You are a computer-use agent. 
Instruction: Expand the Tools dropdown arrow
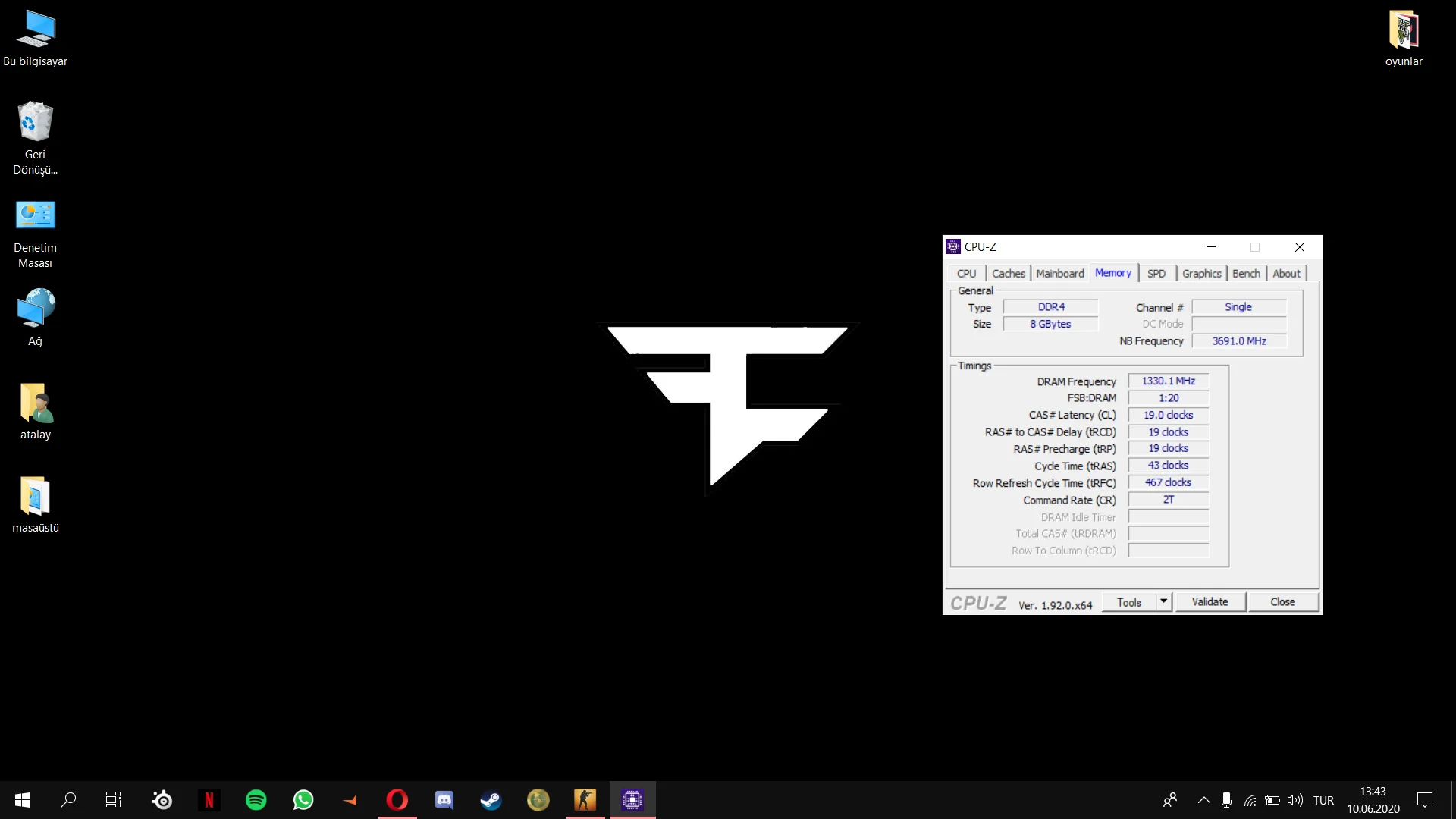(1163, 601)
